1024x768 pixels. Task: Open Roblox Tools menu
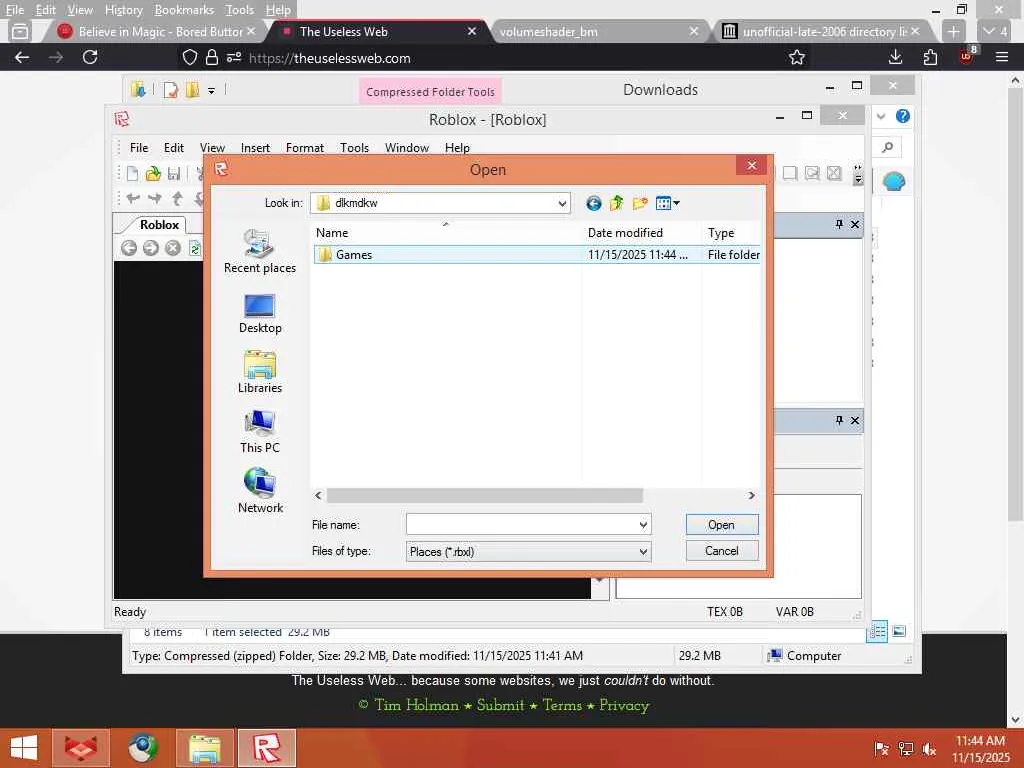[x=354, y=148]
